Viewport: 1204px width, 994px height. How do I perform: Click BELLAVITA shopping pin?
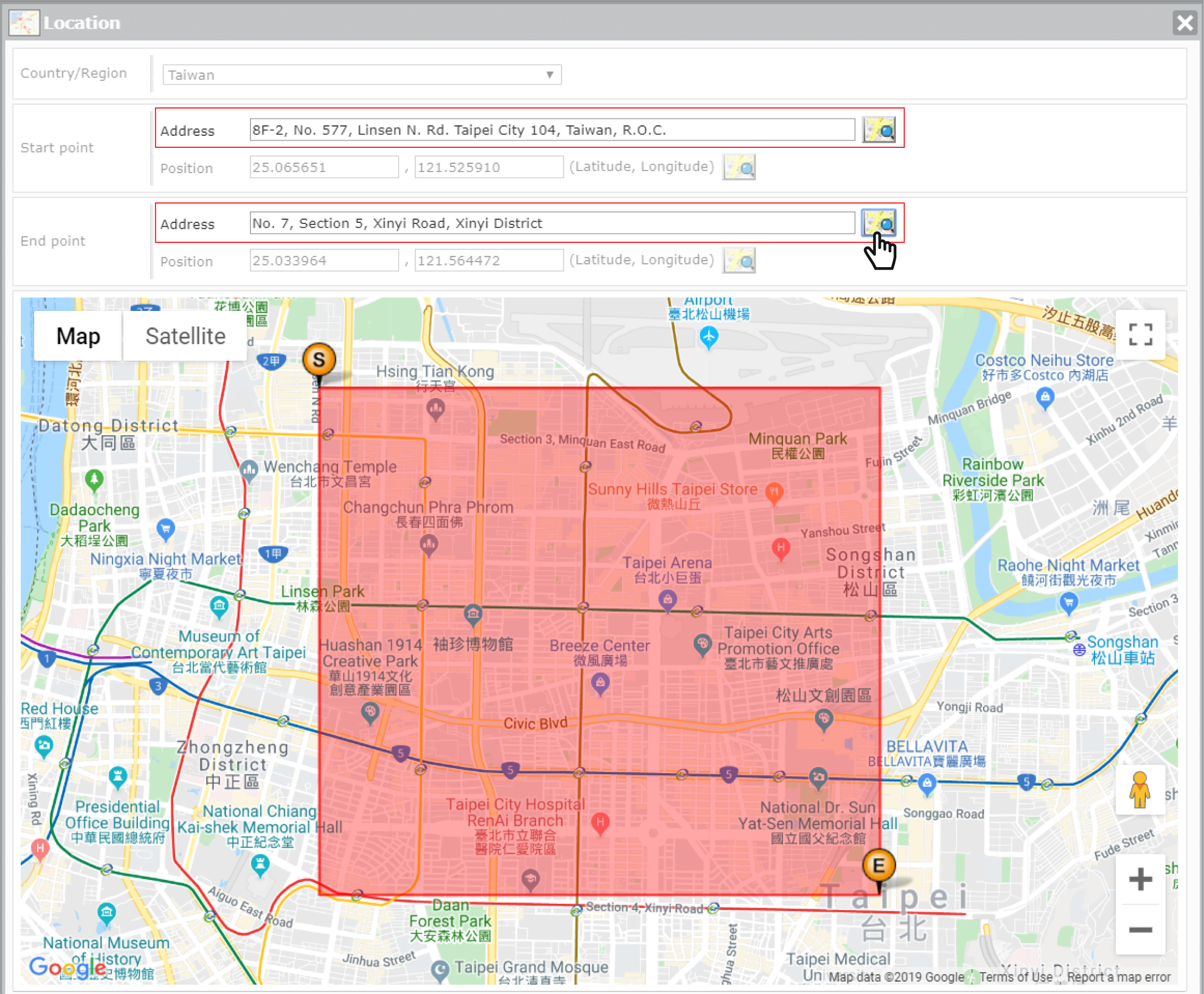927,784
